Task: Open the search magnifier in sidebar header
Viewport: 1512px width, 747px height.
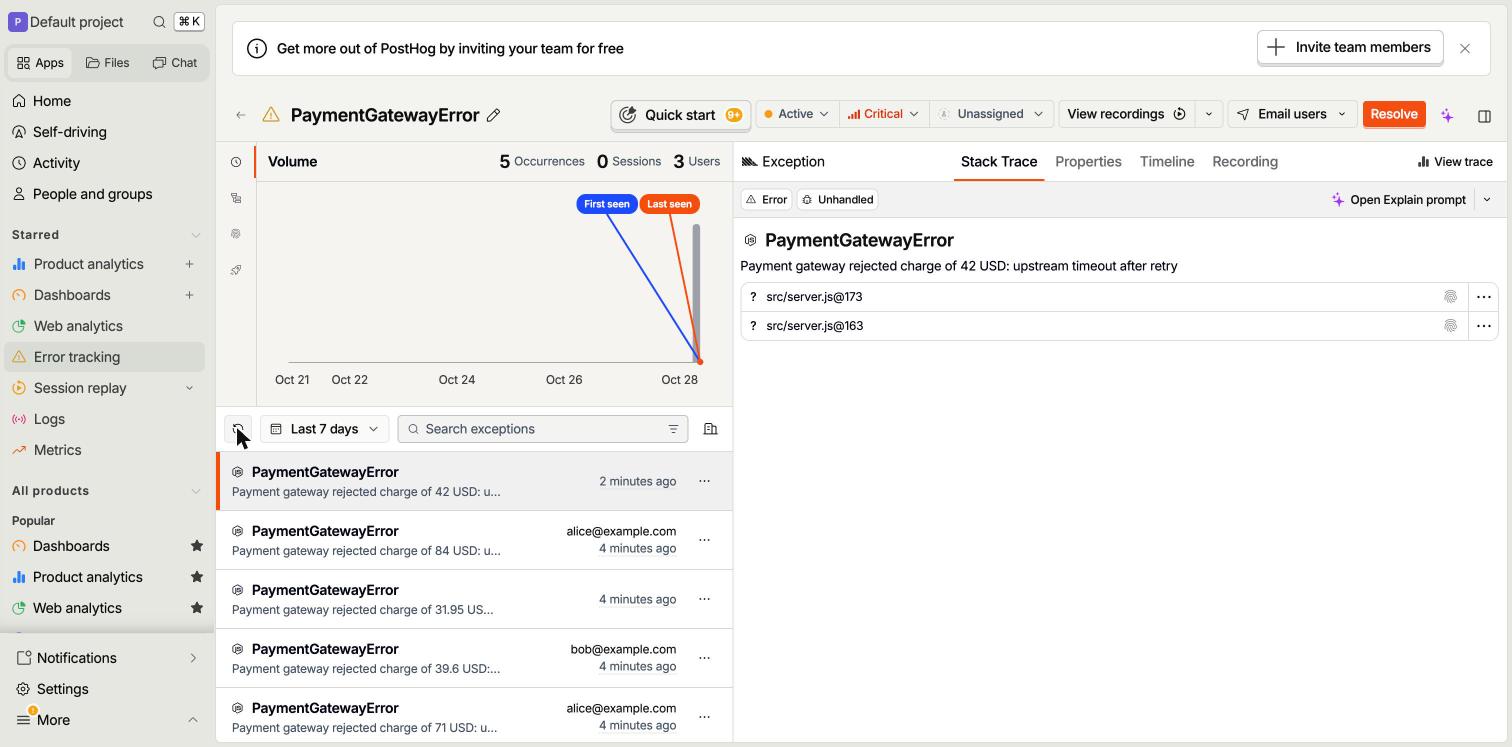Action: coord(159,22)
